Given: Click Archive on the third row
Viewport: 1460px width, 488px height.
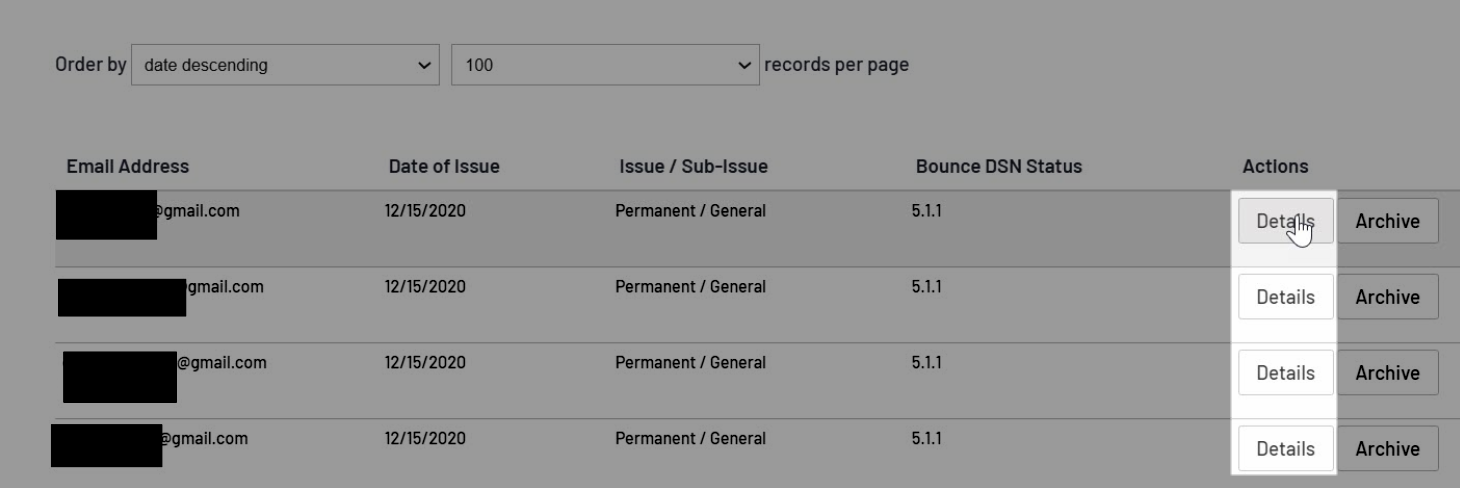Looking at the screenshot, I should tap(1387, 373).
